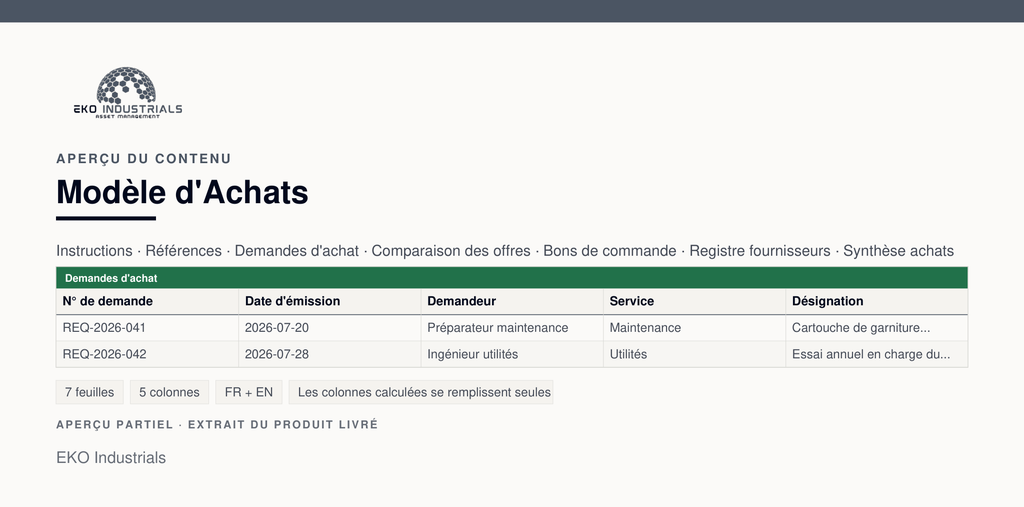Open the Instructions sheet name
The width and height of the screenshot is (1024, 507).
(94, 251)
